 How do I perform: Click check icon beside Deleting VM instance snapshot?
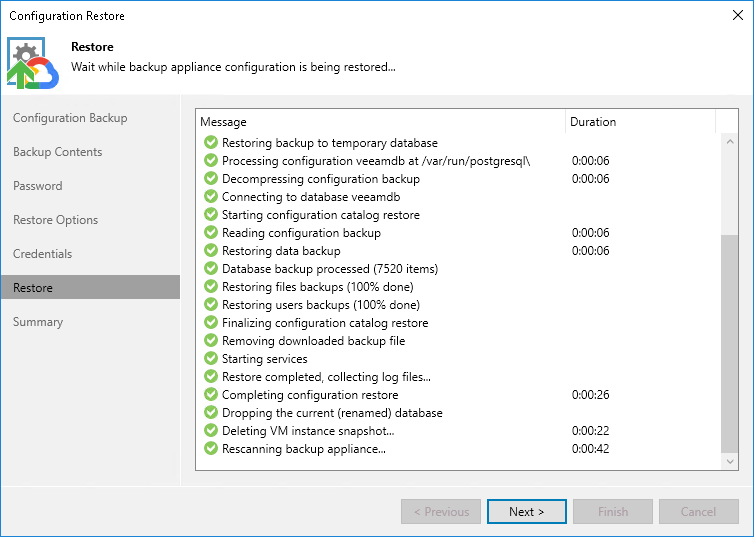point(211,430)
